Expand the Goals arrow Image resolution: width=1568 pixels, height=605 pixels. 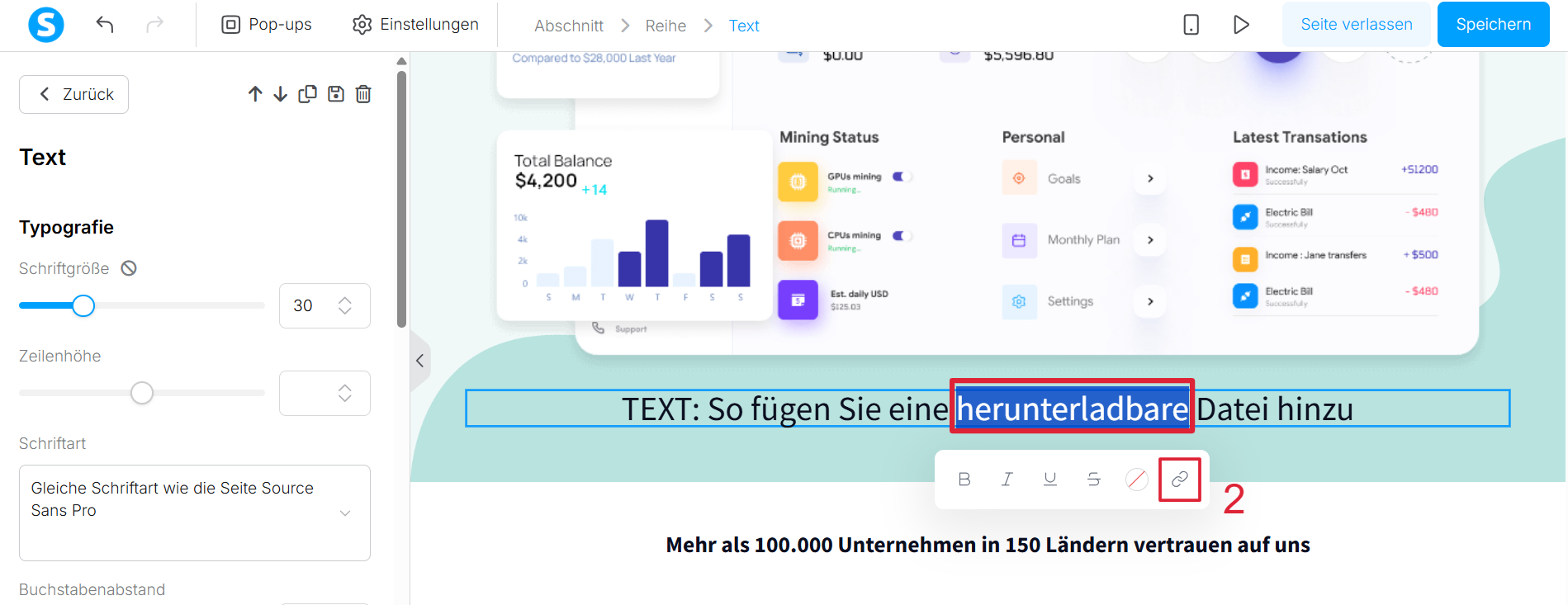tap(1150, 178)
